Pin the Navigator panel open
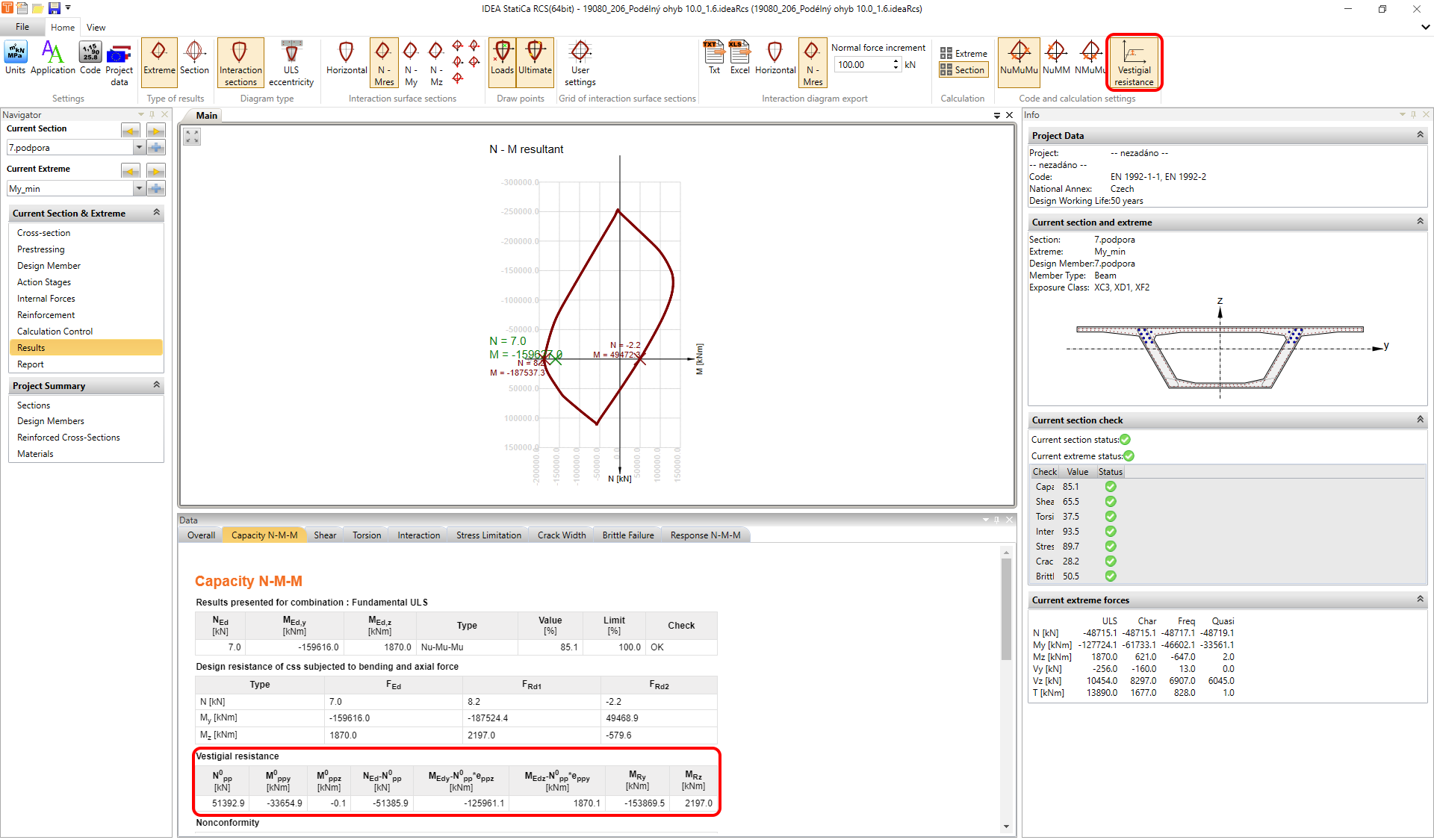This screenshot has width=1434, height=840. [x=152, y=114]
